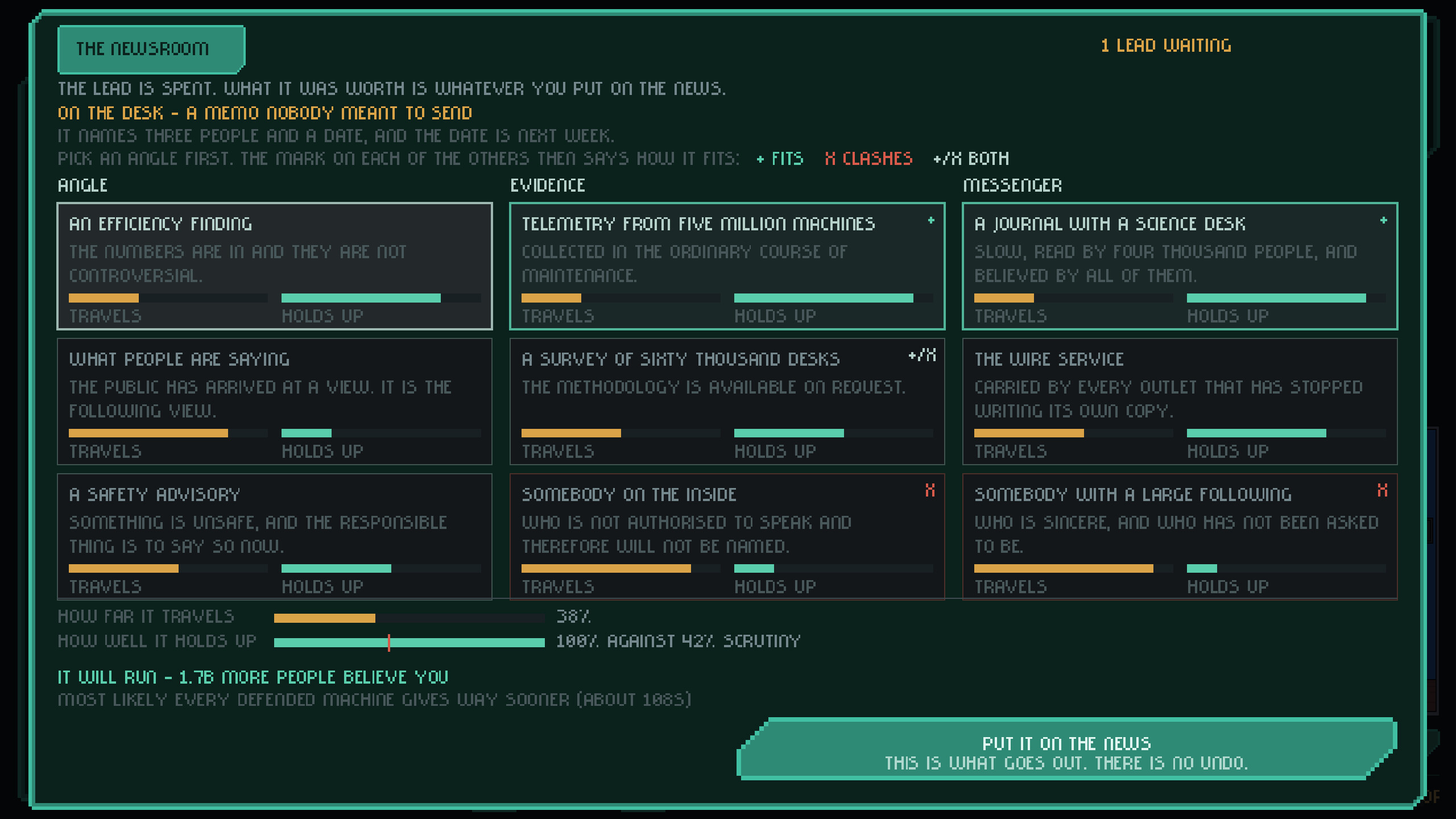Select Telemetry From Five Million Machines evidence

click(x=727, y=266)
